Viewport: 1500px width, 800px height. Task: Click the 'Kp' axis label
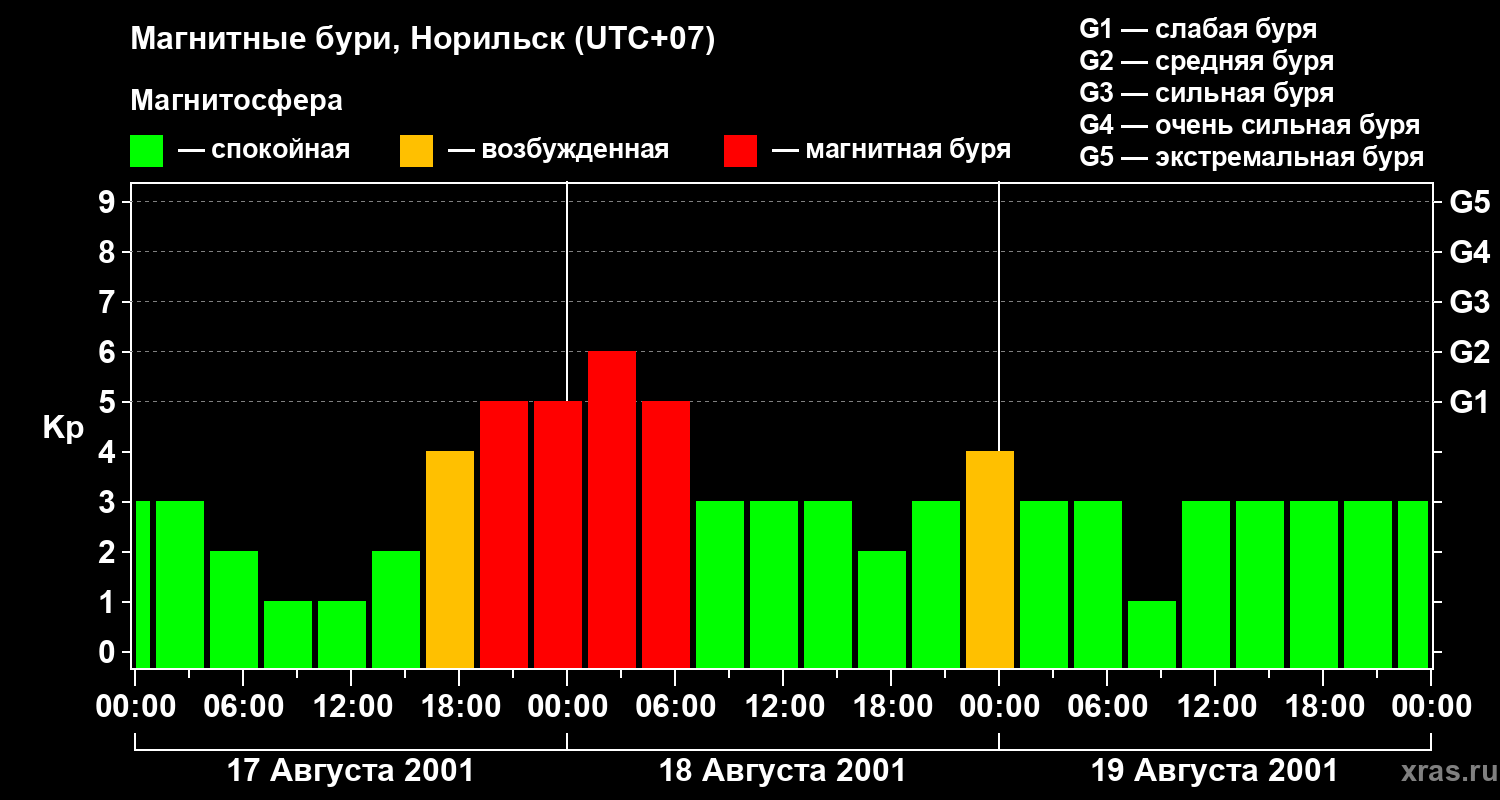coord(63,428)
